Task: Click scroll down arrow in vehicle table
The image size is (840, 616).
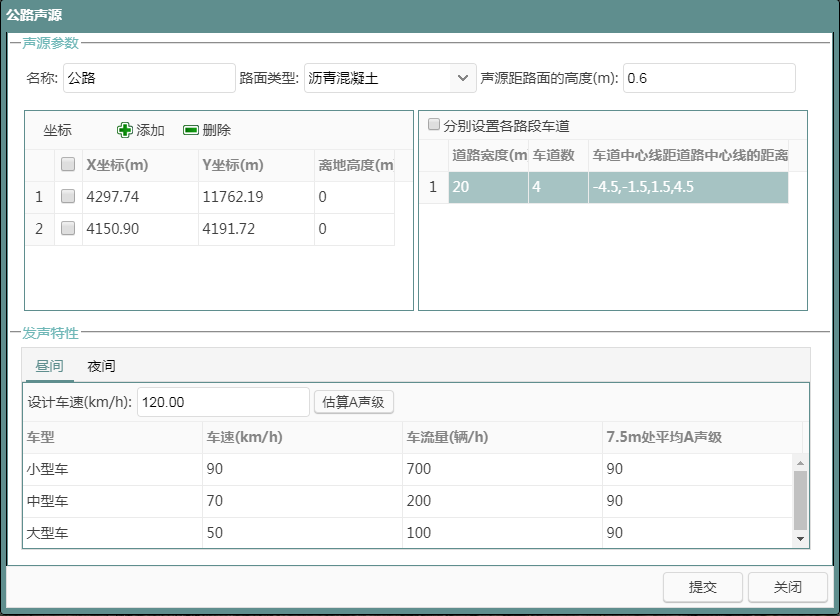Action: click(800, 539)
